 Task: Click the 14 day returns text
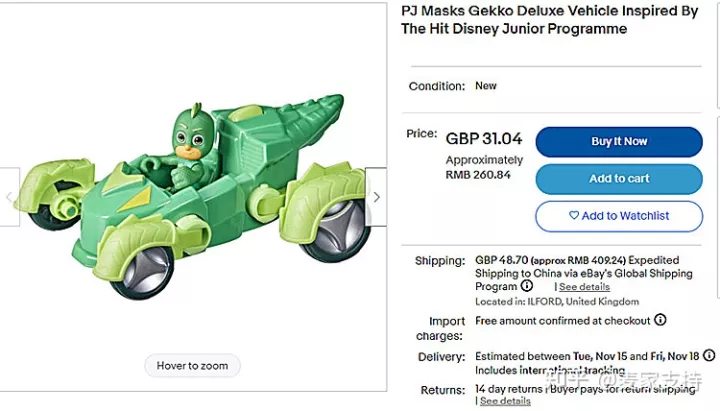pos(509,388)
